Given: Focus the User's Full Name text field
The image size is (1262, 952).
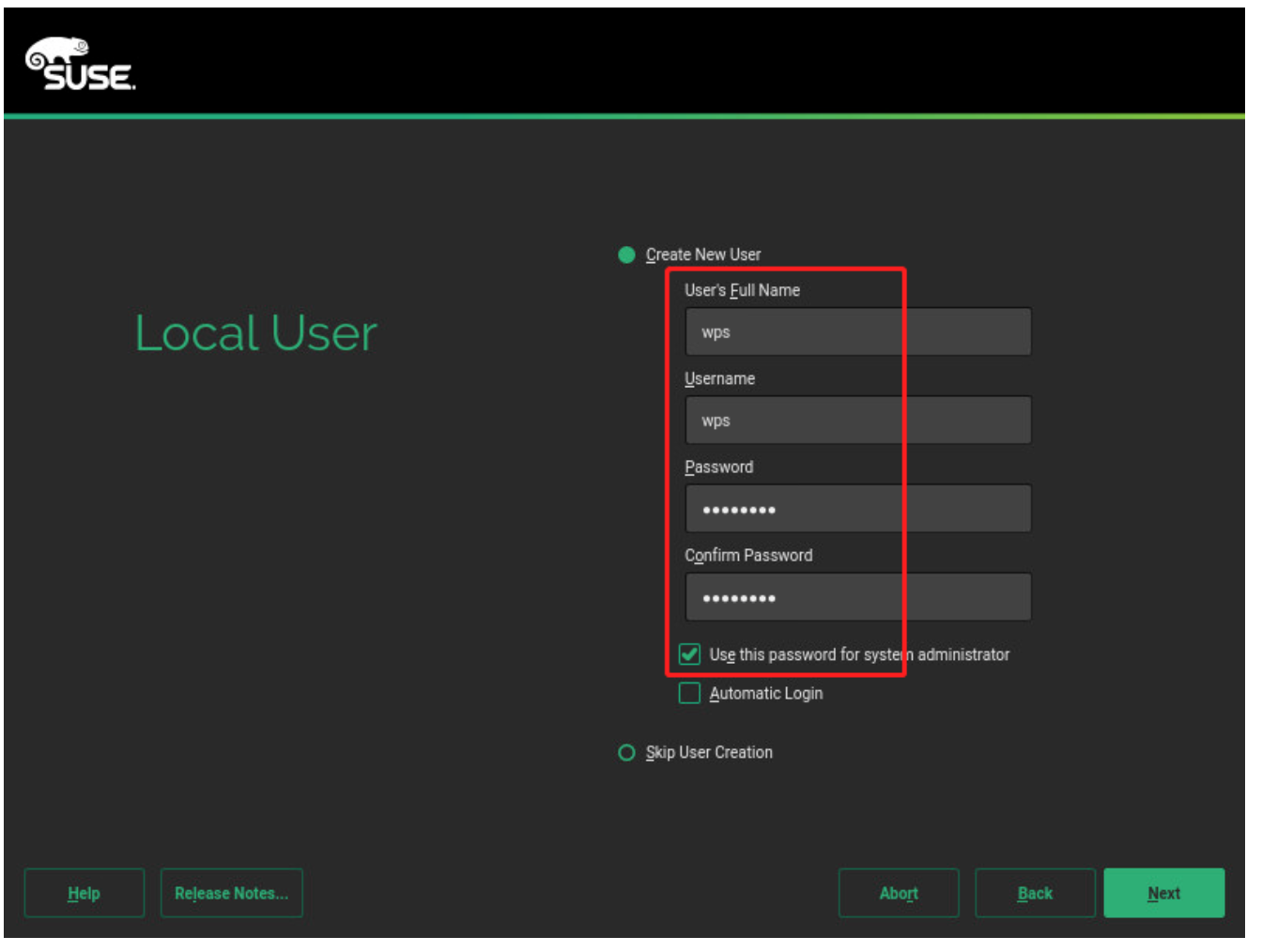Looking at the screenshot, I should pyautogui.click(x=857, y=332).
